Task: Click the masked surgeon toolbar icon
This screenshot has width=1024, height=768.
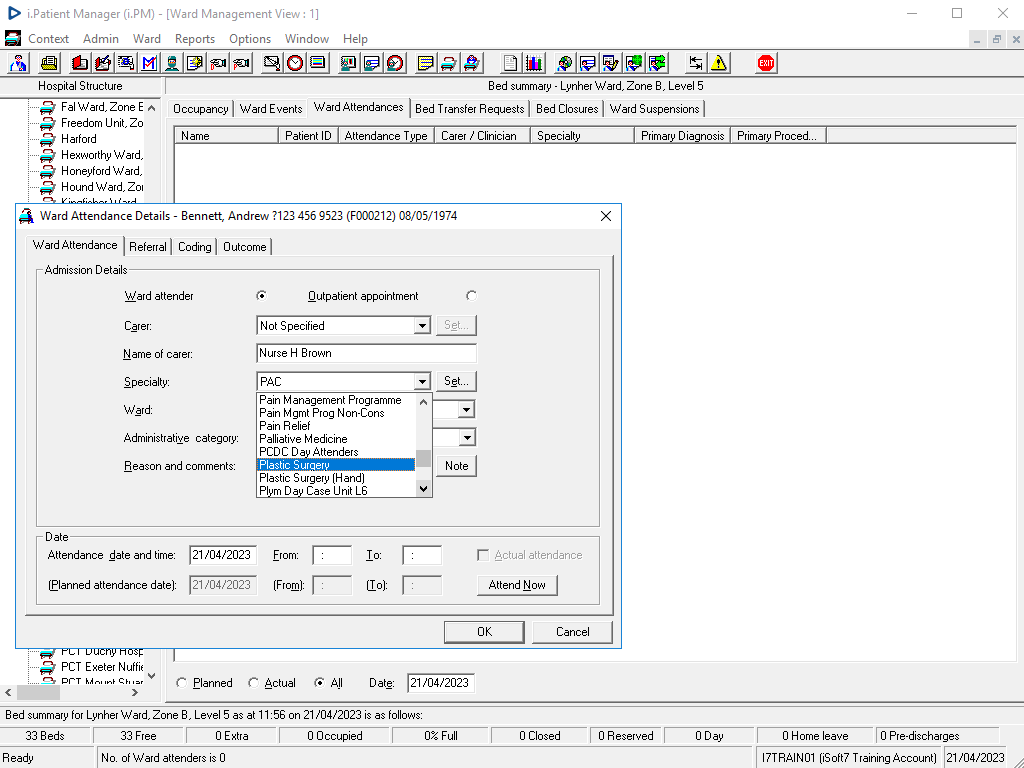Action: coord(172,63)
